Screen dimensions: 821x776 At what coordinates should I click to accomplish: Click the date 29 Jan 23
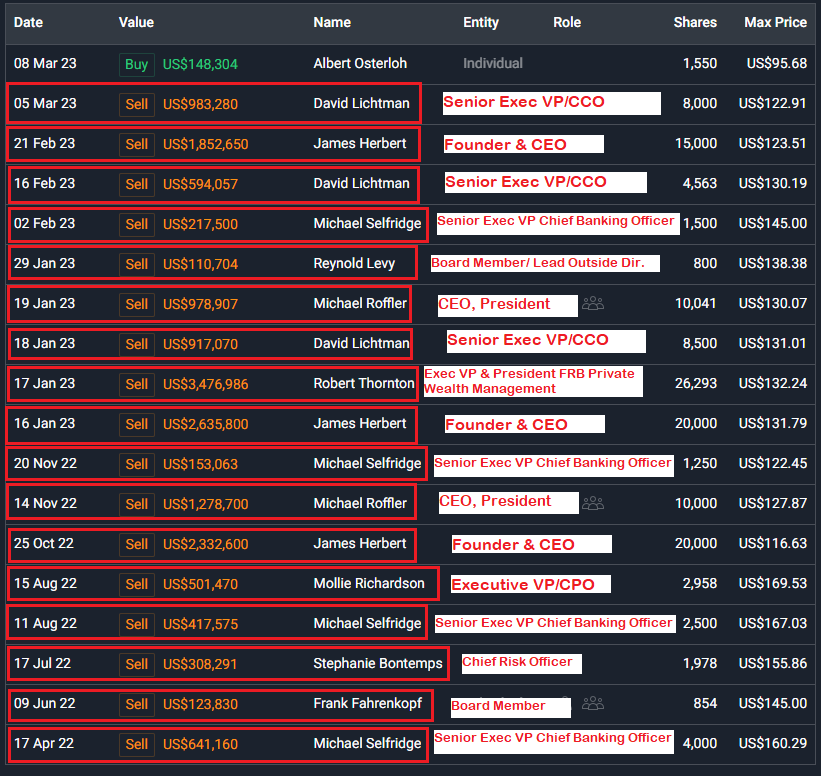point(45,263)
